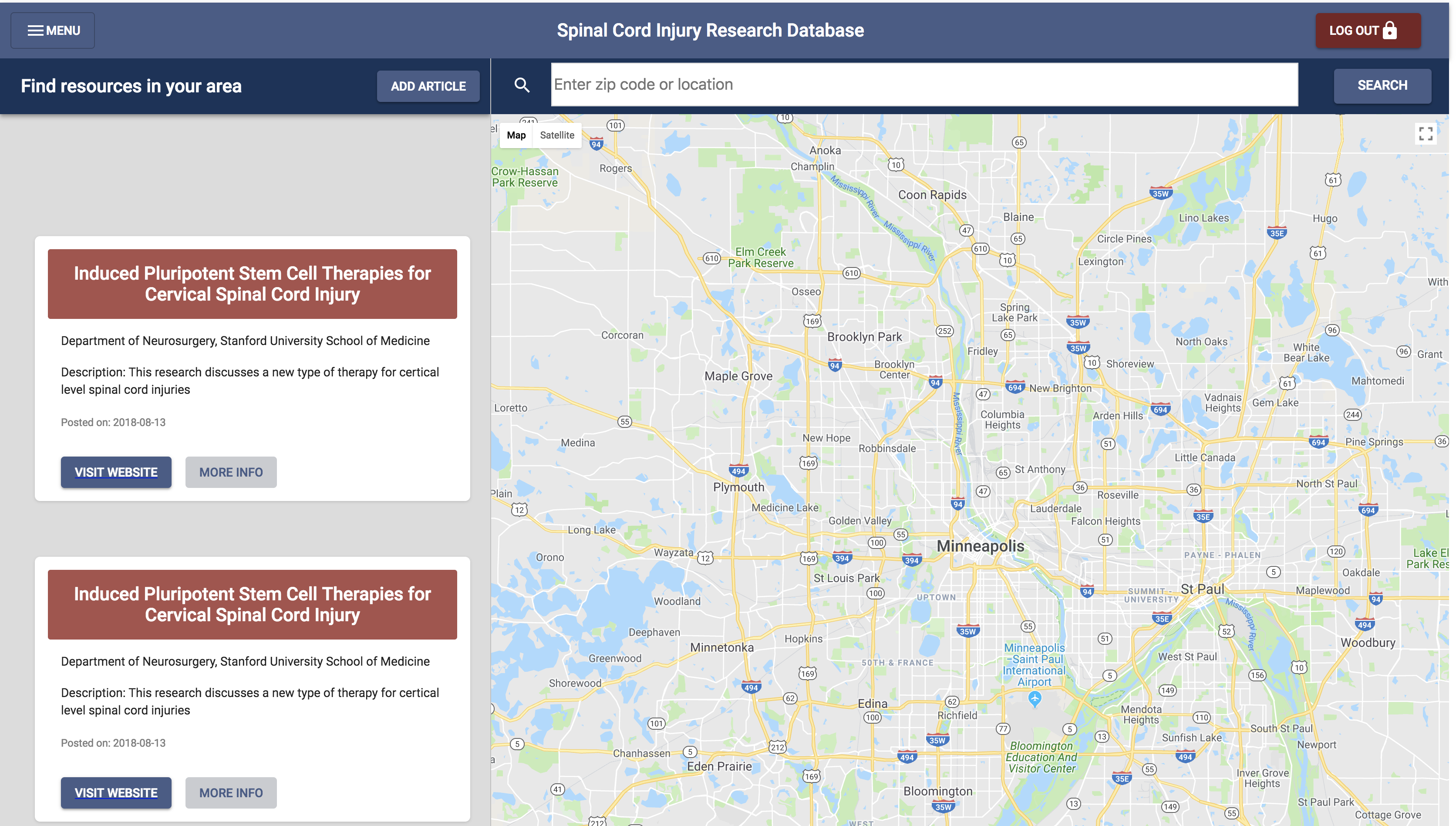Click the St Paul label on map
The height and width of the screenshot is (826, 1456).
point(1203,589)
